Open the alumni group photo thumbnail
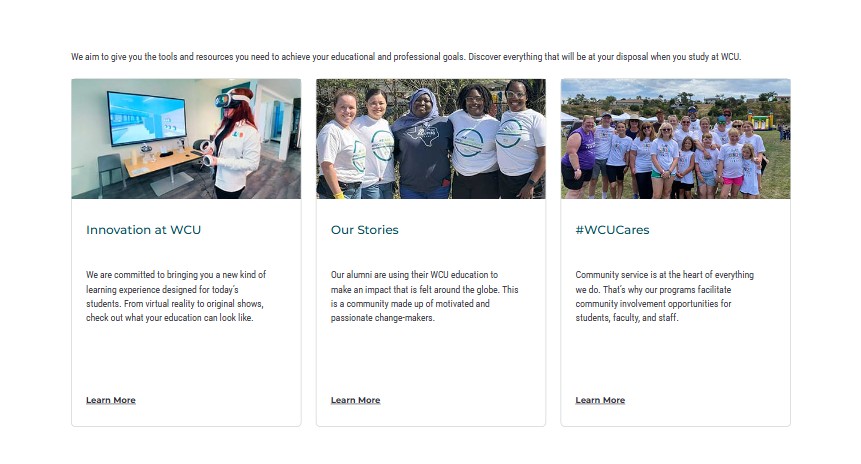861x464 pixels. [x=431, y=139]
